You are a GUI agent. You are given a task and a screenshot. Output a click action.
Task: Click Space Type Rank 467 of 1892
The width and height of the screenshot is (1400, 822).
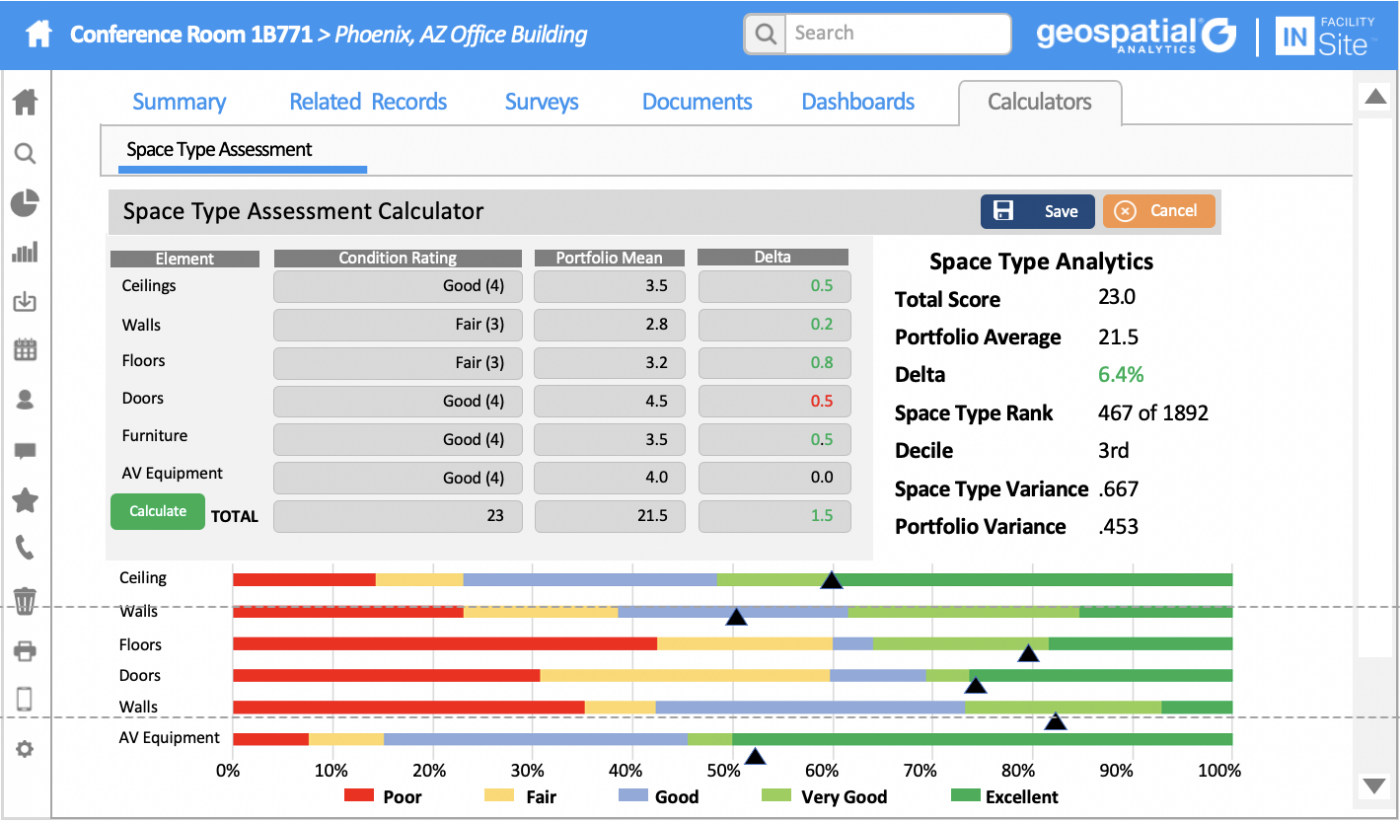point(1153,413)
